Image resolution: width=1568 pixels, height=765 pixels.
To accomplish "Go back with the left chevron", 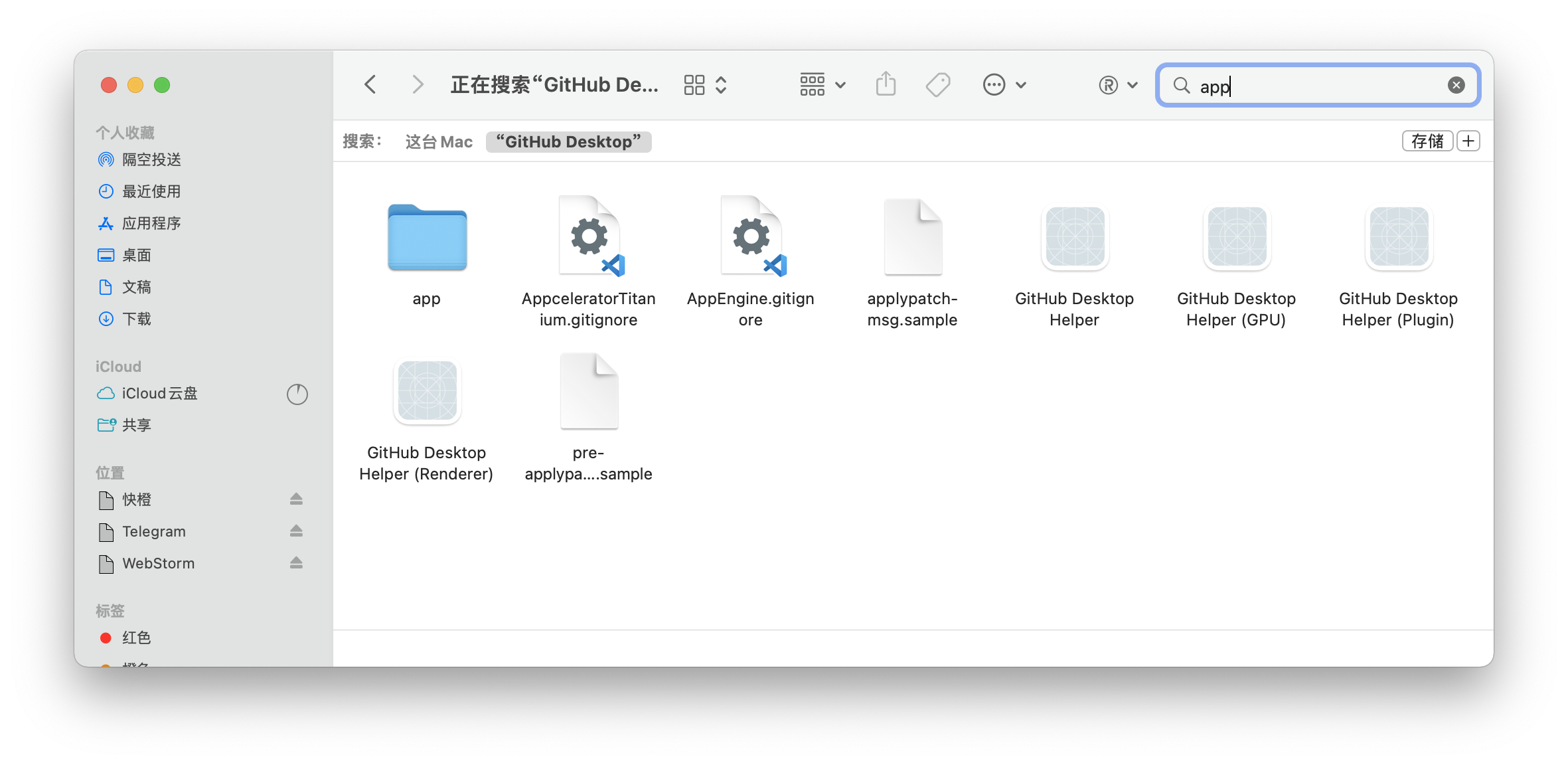I will click(370, 85).
